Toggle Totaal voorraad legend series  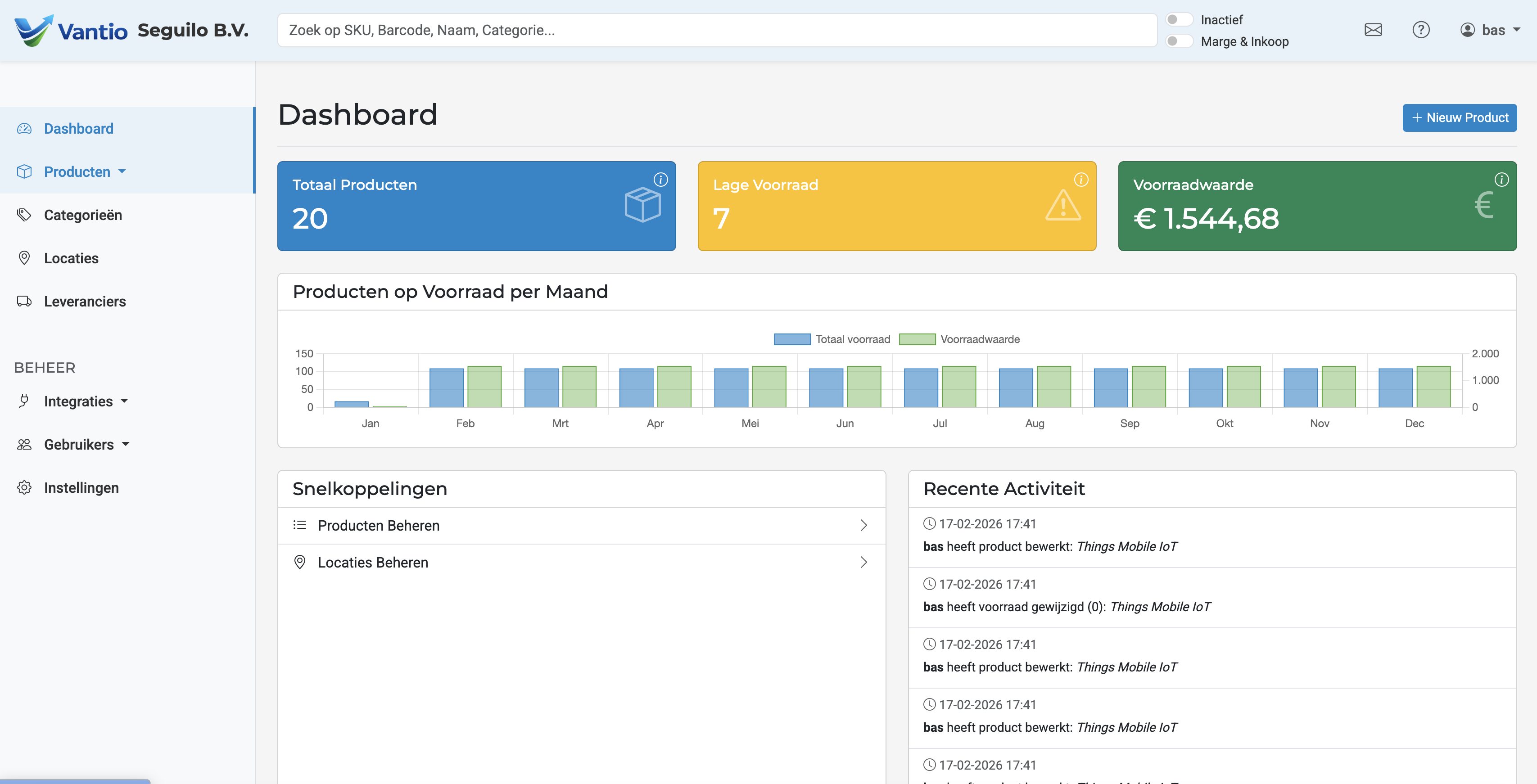point(832,339)
